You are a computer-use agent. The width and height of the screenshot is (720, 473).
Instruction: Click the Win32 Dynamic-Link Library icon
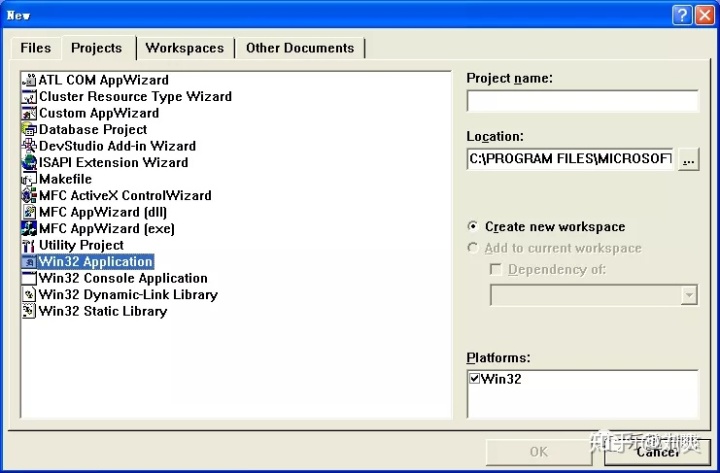[x=29, y=295]
